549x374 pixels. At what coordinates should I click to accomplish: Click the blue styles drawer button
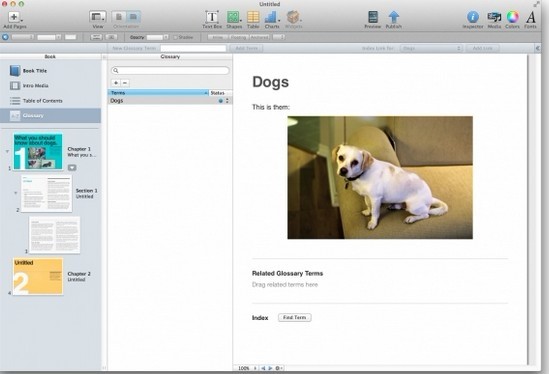point(5,37)
